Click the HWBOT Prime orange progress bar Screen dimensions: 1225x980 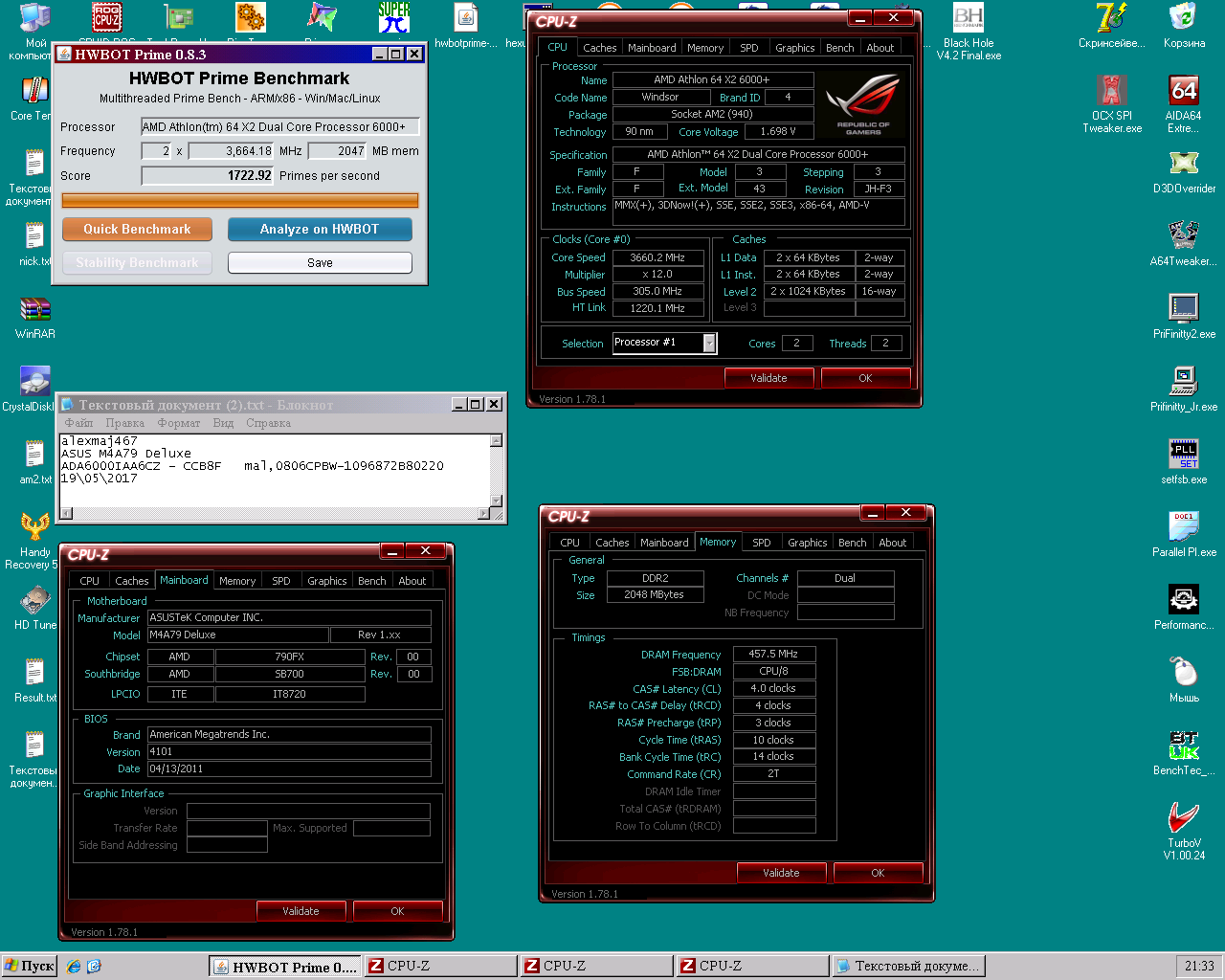[240, 200]
